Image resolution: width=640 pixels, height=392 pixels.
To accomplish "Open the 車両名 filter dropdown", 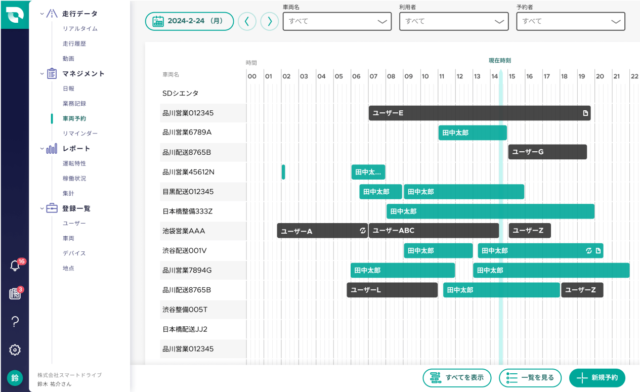I will tap(337, 21).
